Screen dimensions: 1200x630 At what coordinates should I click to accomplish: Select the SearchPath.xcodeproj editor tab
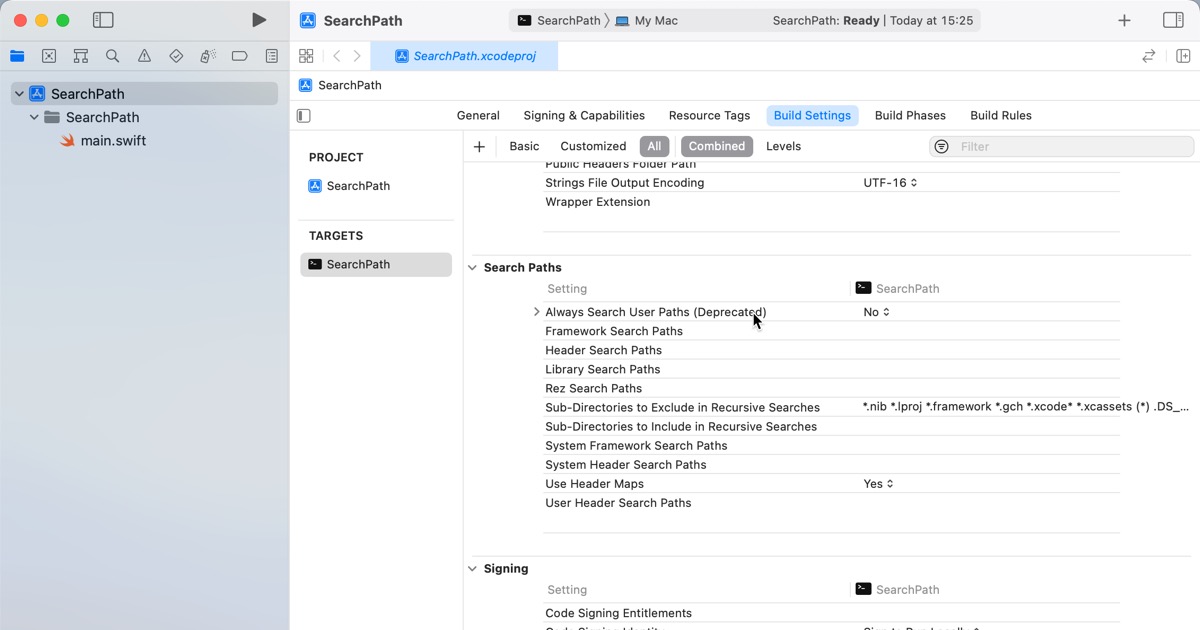point(464,56)
